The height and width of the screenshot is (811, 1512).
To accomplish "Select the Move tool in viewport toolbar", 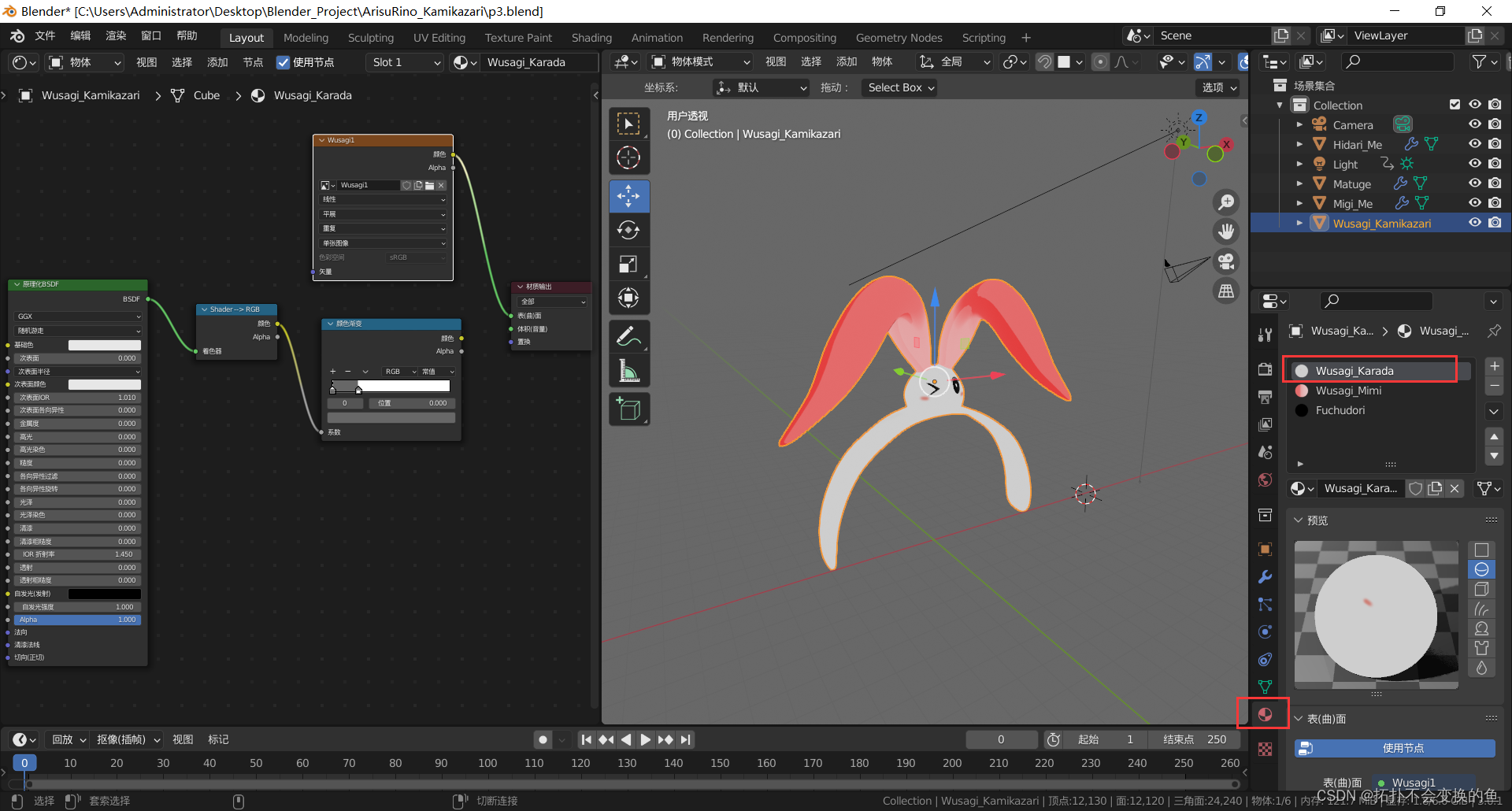I will point(628,196).
